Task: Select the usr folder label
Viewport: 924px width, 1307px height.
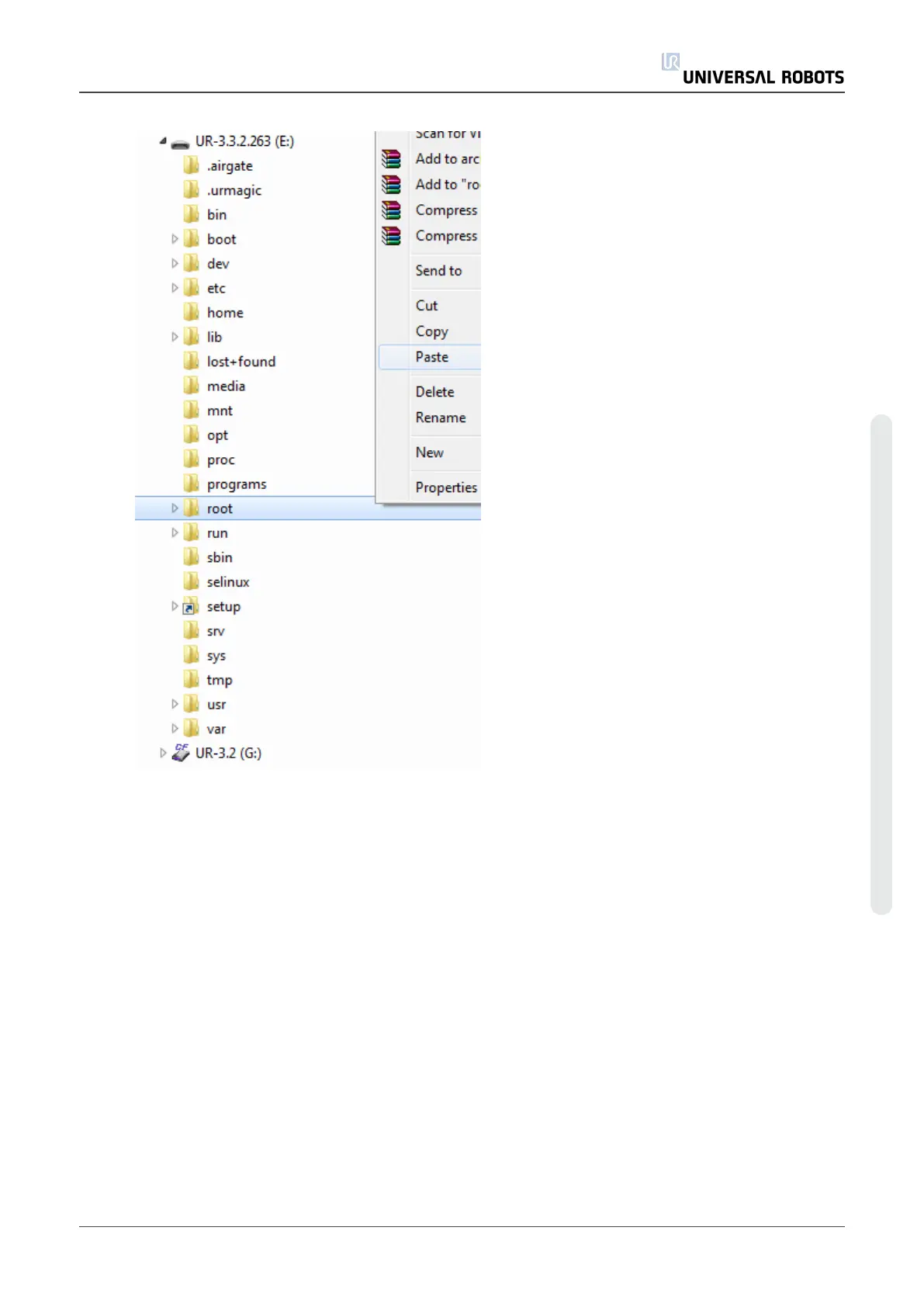Action: point(216,705)
